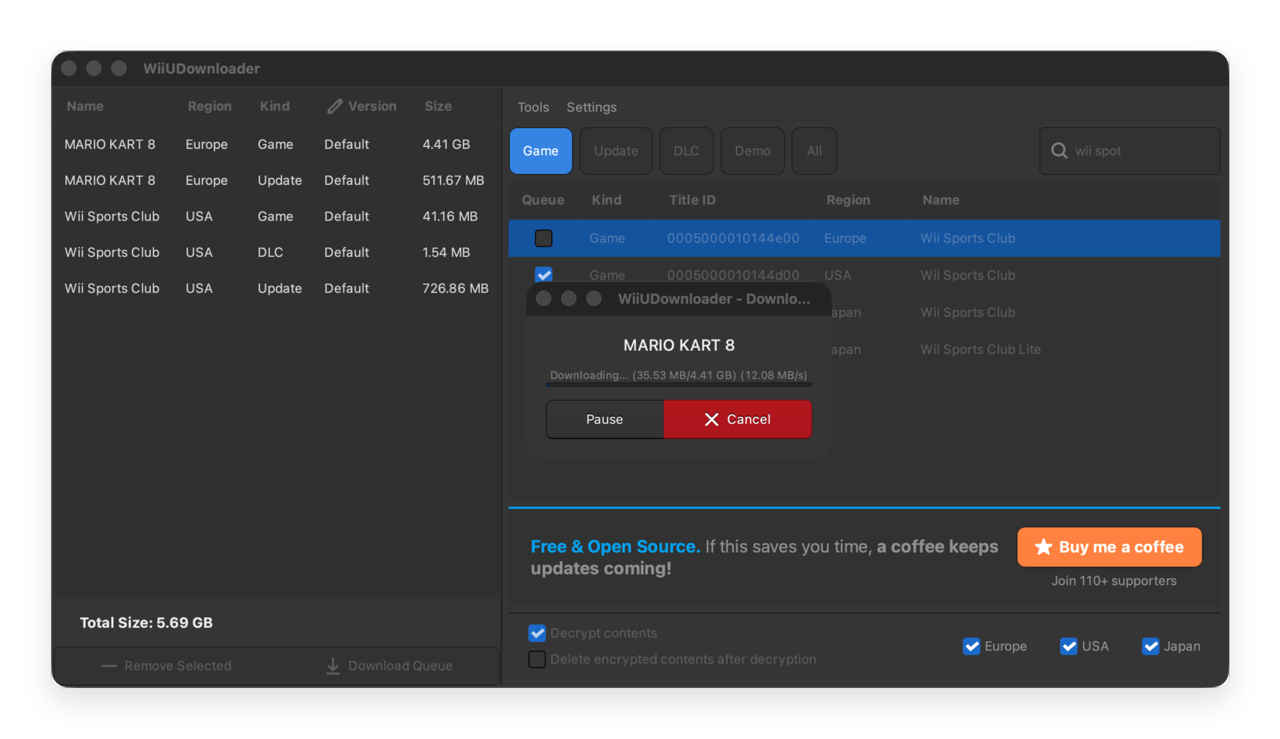Viewport: 1280px width, 739px height.
Task: Check the queue box for Europe Wii Sports Club
Action: (543, 238)
